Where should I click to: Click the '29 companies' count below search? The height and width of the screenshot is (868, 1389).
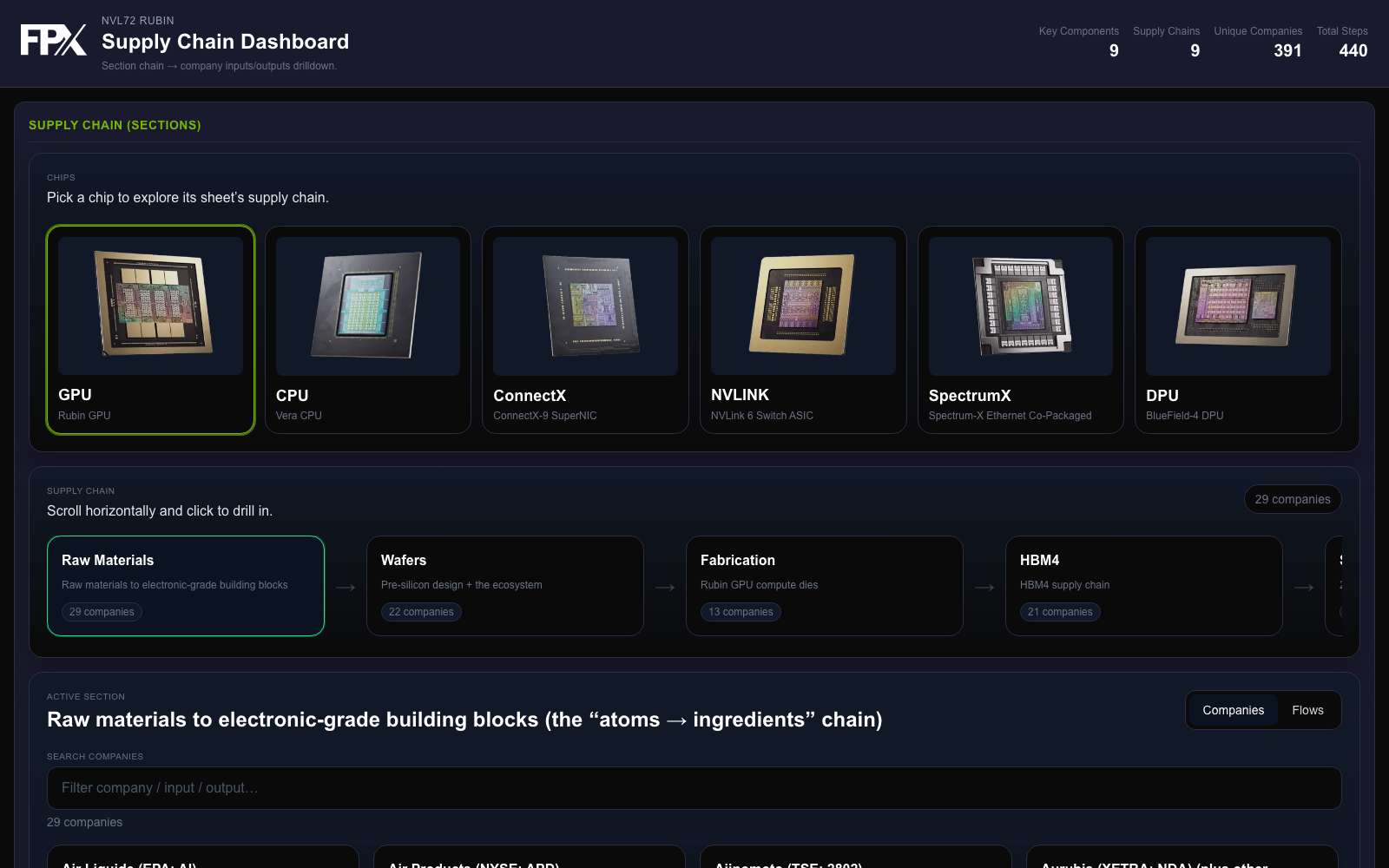tap(84, 822)
